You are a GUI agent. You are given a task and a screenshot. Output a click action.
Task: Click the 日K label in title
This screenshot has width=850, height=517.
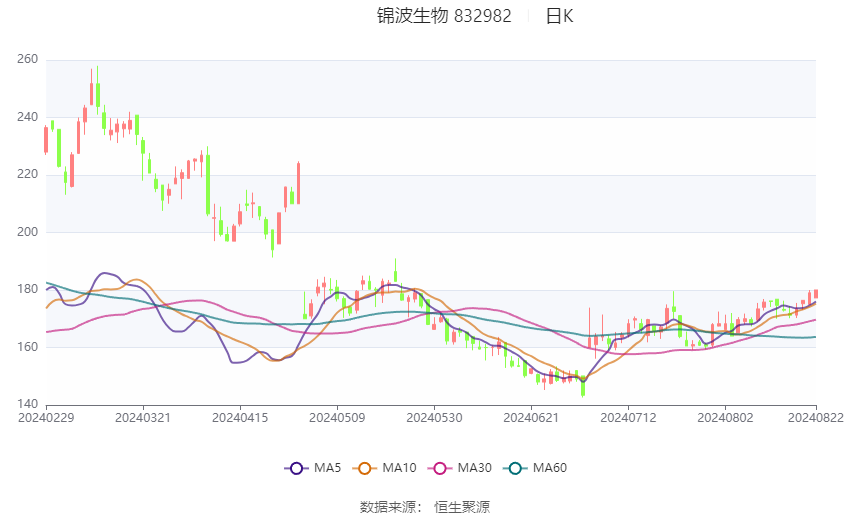tap(559, 16)
